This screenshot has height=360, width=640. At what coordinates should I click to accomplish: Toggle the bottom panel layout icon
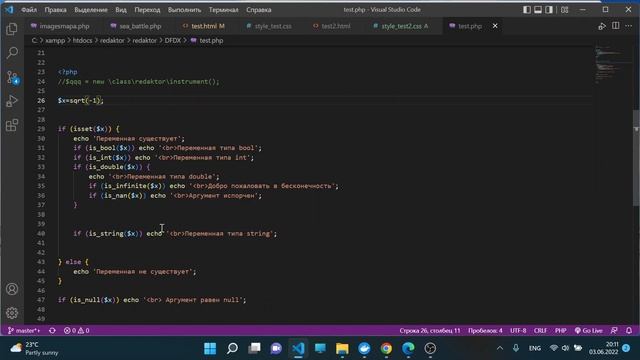(538, 9)
